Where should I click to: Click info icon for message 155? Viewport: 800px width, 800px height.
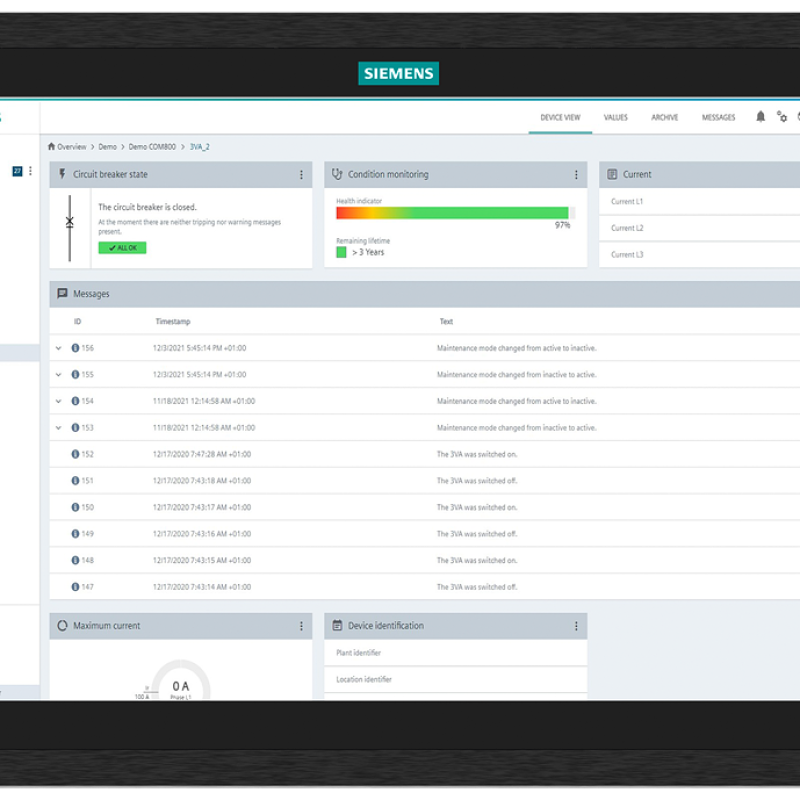pyautogui.click(x=75, y=374)
